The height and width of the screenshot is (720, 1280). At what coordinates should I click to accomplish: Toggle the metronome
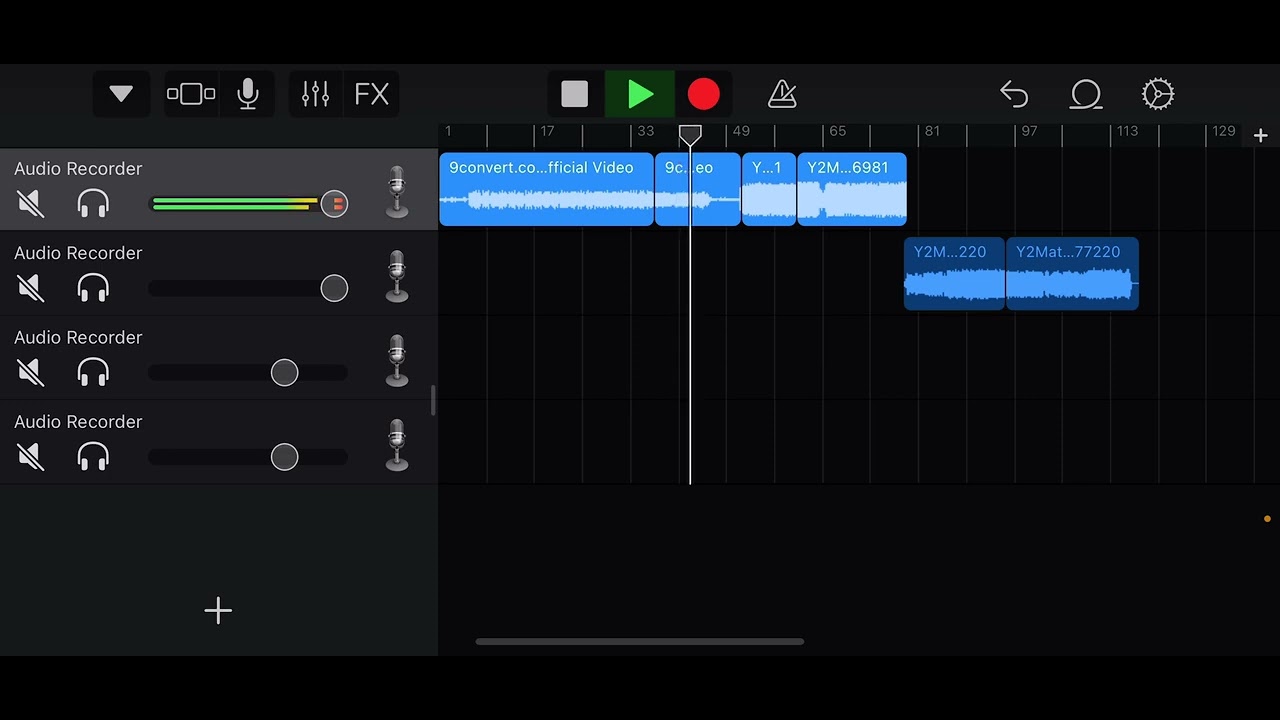782,94
